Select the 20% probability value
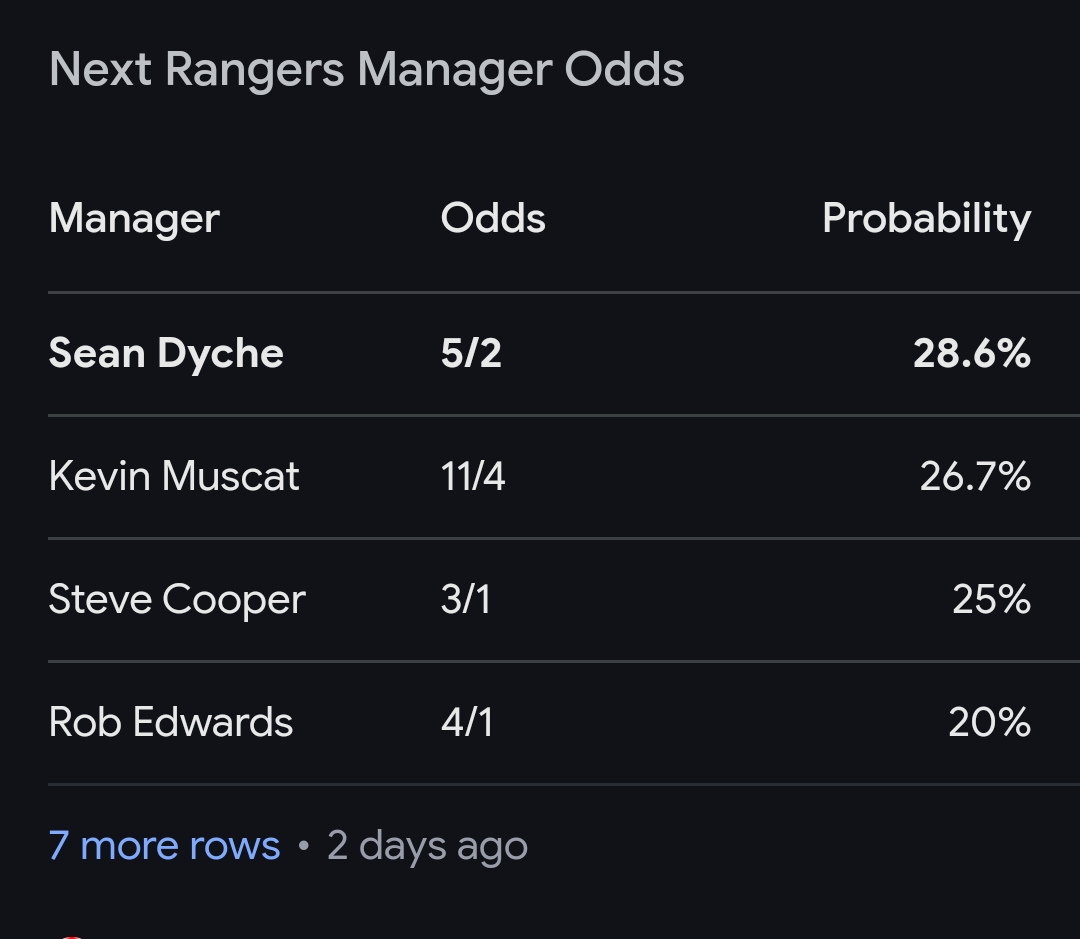 [989, 723]
